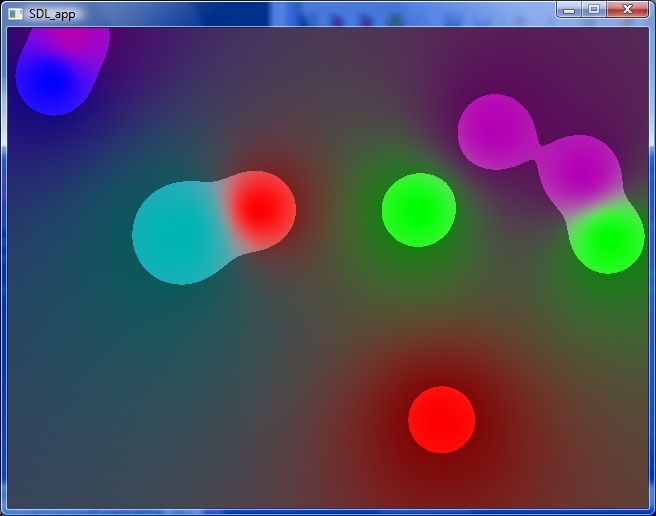Image resolution: width=656 pixels, height=516 pixels.
Task: Close the SDL_app window
Action: point(627,10)
